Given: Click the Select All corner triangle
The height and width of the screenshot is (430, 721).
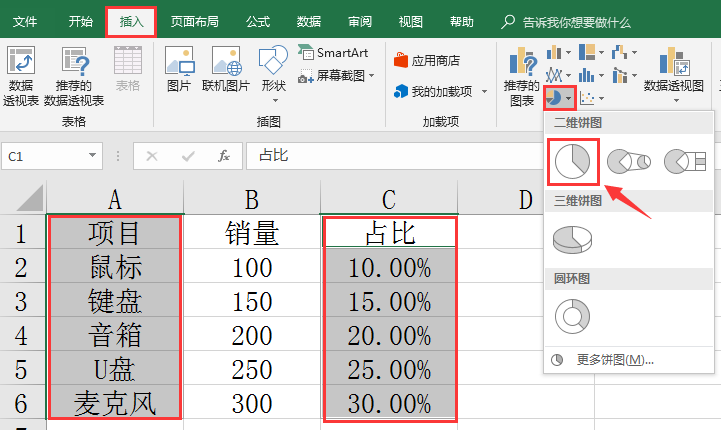Looking at the screenshot, I should click(x=29, y=198).
